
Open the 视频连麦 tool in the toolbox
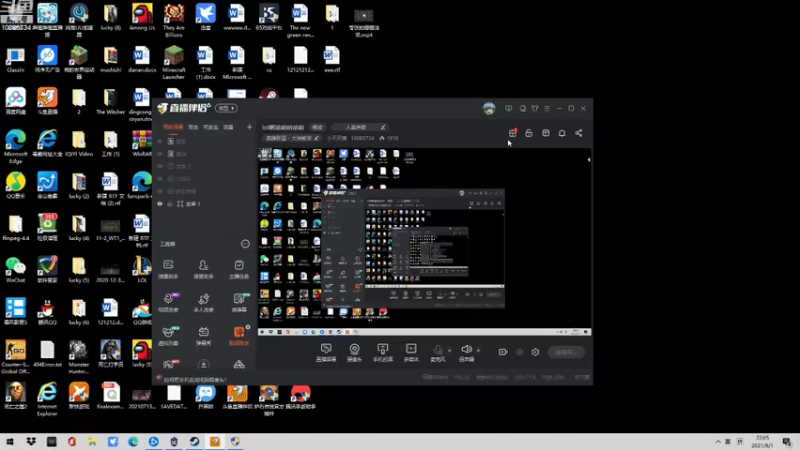168,303
